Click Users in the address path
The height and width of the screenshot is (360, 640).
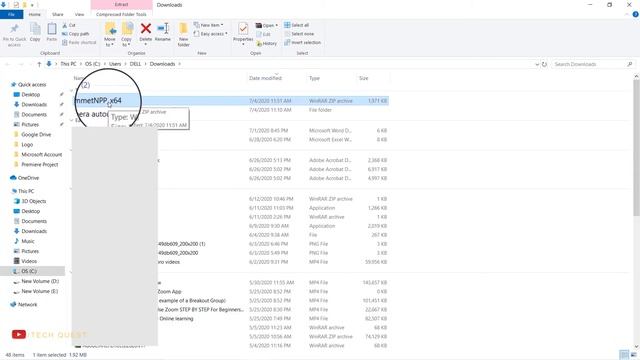[115, 64]
